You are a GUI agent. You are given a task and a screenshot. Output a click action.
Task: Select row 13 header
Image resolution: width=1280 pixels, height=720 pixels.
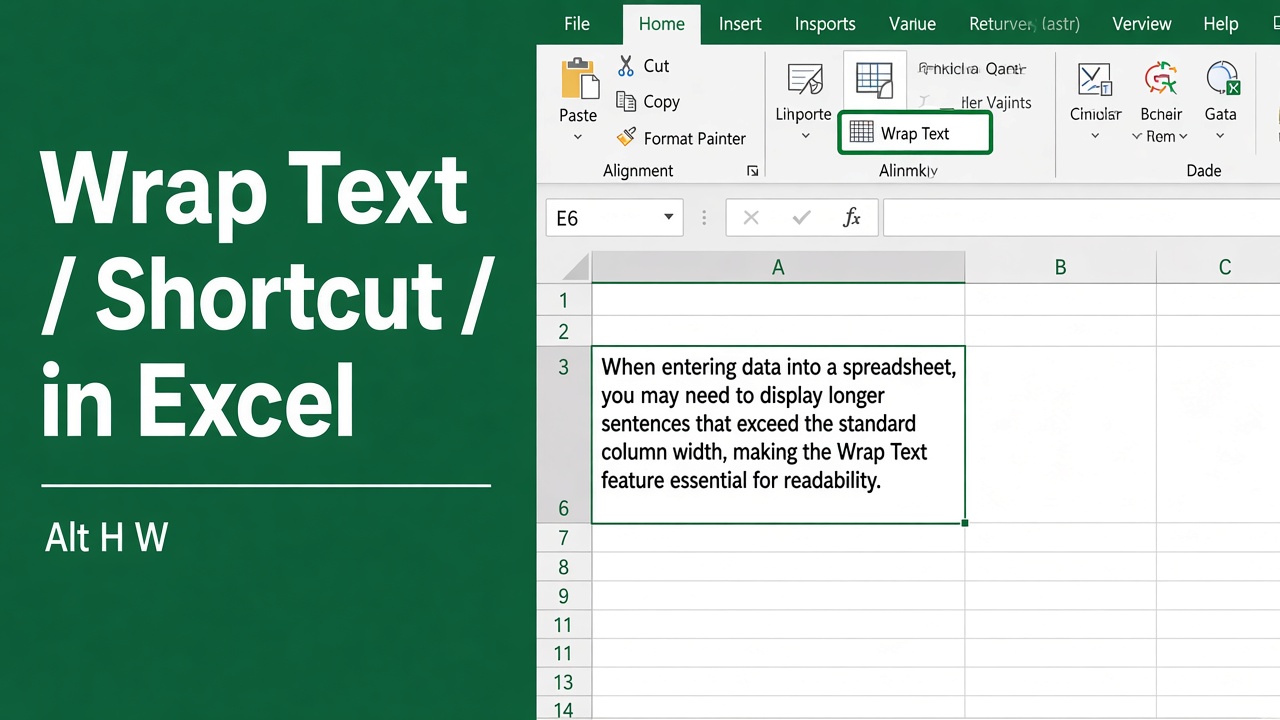tap(564, 682)
